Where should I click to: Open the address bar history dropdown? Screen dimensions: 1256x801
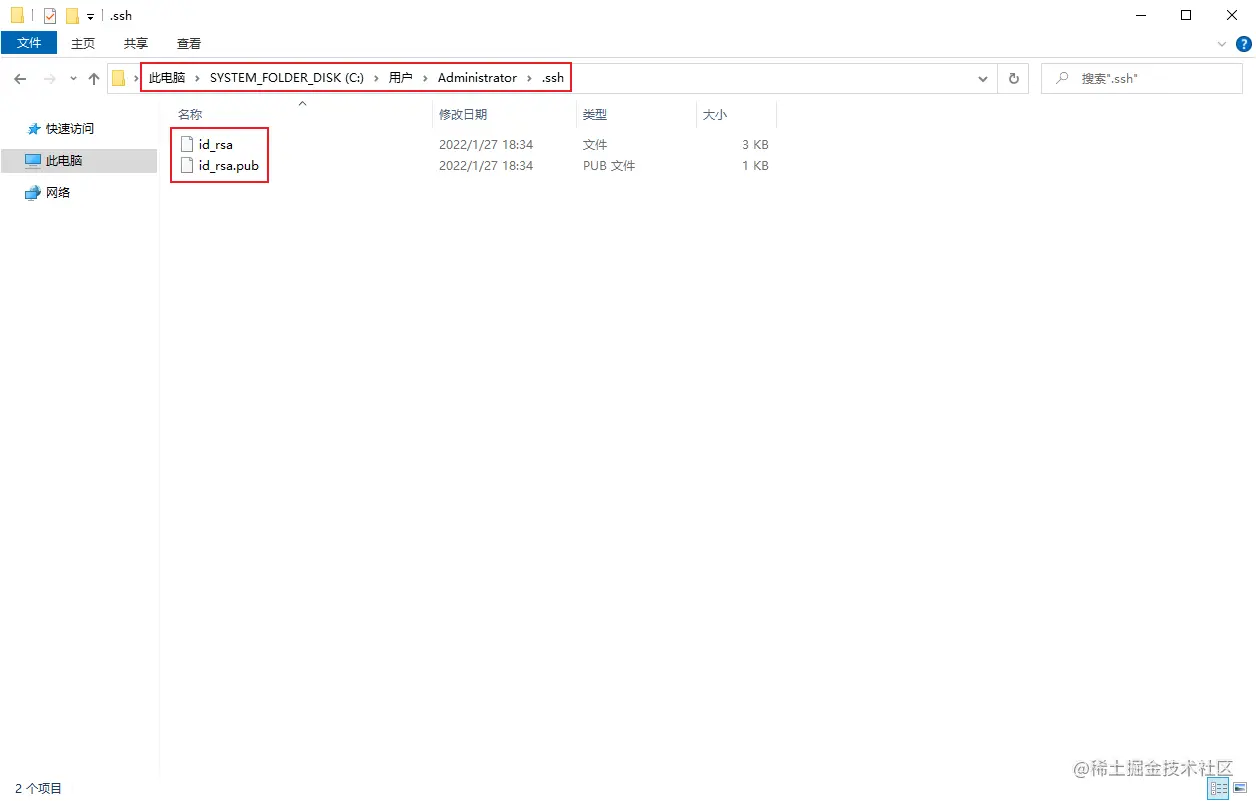pyautogui.click(x=983, y=78)
